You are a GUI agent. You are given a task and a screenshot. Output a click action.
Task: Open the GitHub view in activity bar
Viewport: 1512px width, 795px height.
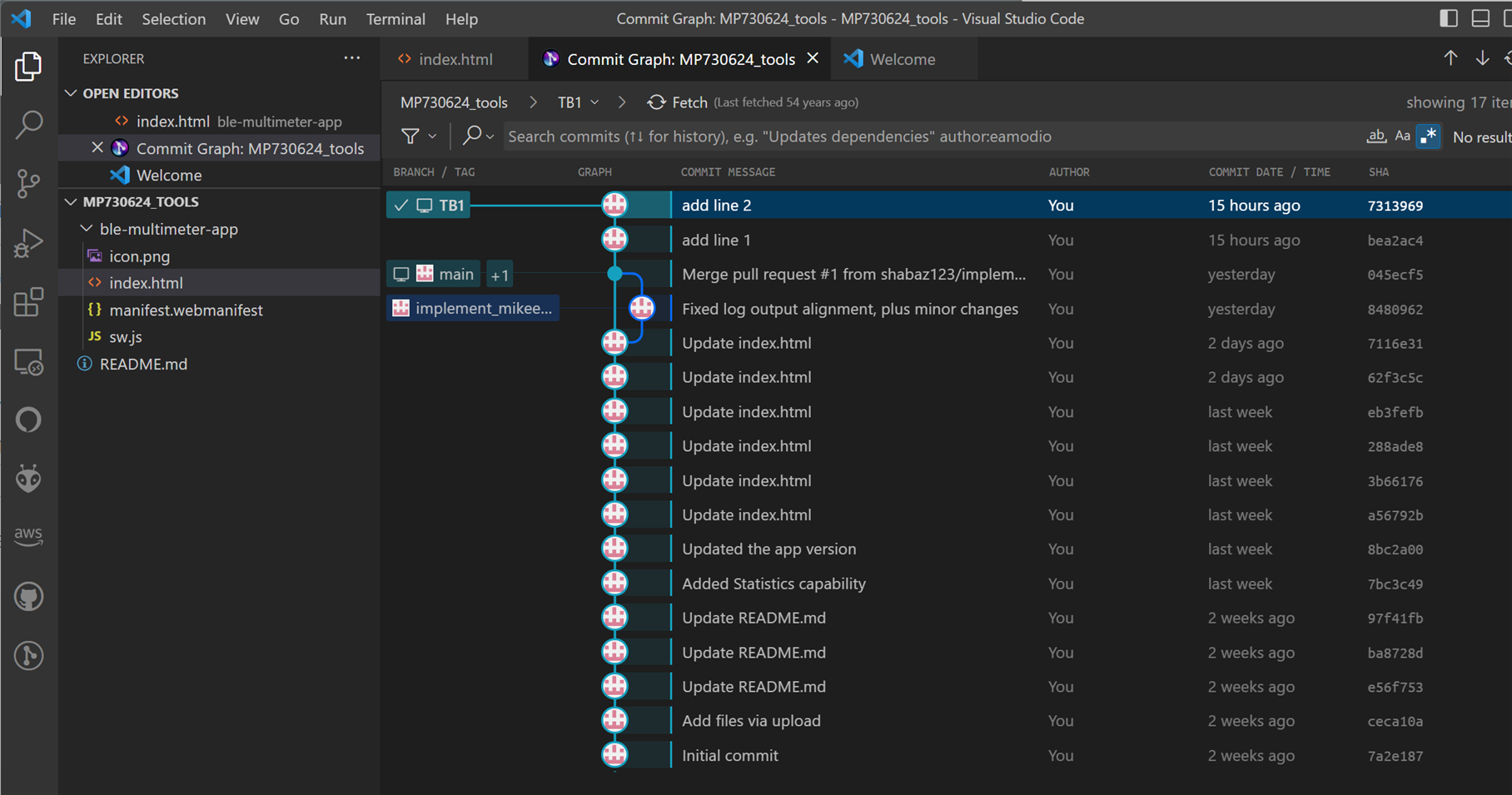[28, 596]
